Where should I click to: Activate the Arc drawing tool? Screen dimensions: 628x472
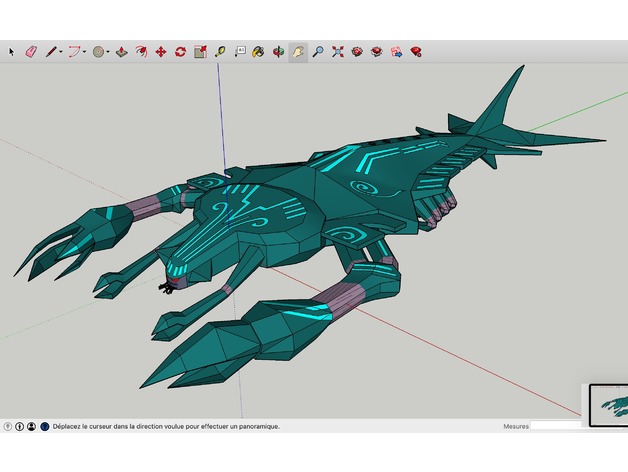(74, 51)
